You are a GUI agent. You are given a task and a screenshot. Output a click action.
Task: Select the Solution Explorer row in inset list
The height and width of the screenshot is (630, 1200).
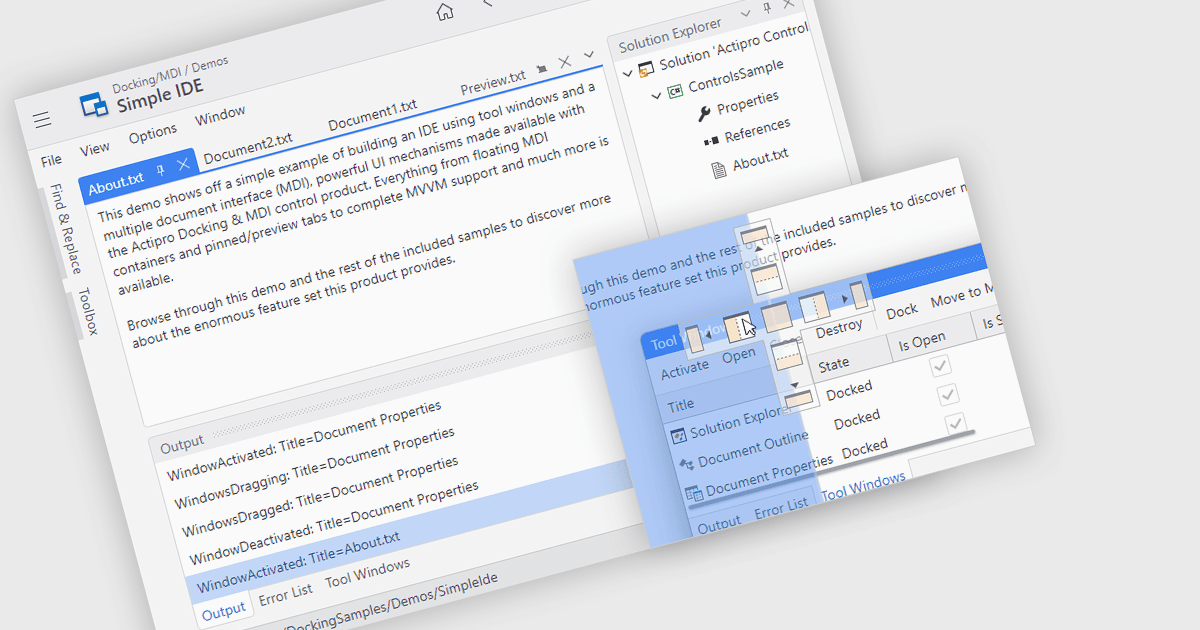(x=729, y=426)
